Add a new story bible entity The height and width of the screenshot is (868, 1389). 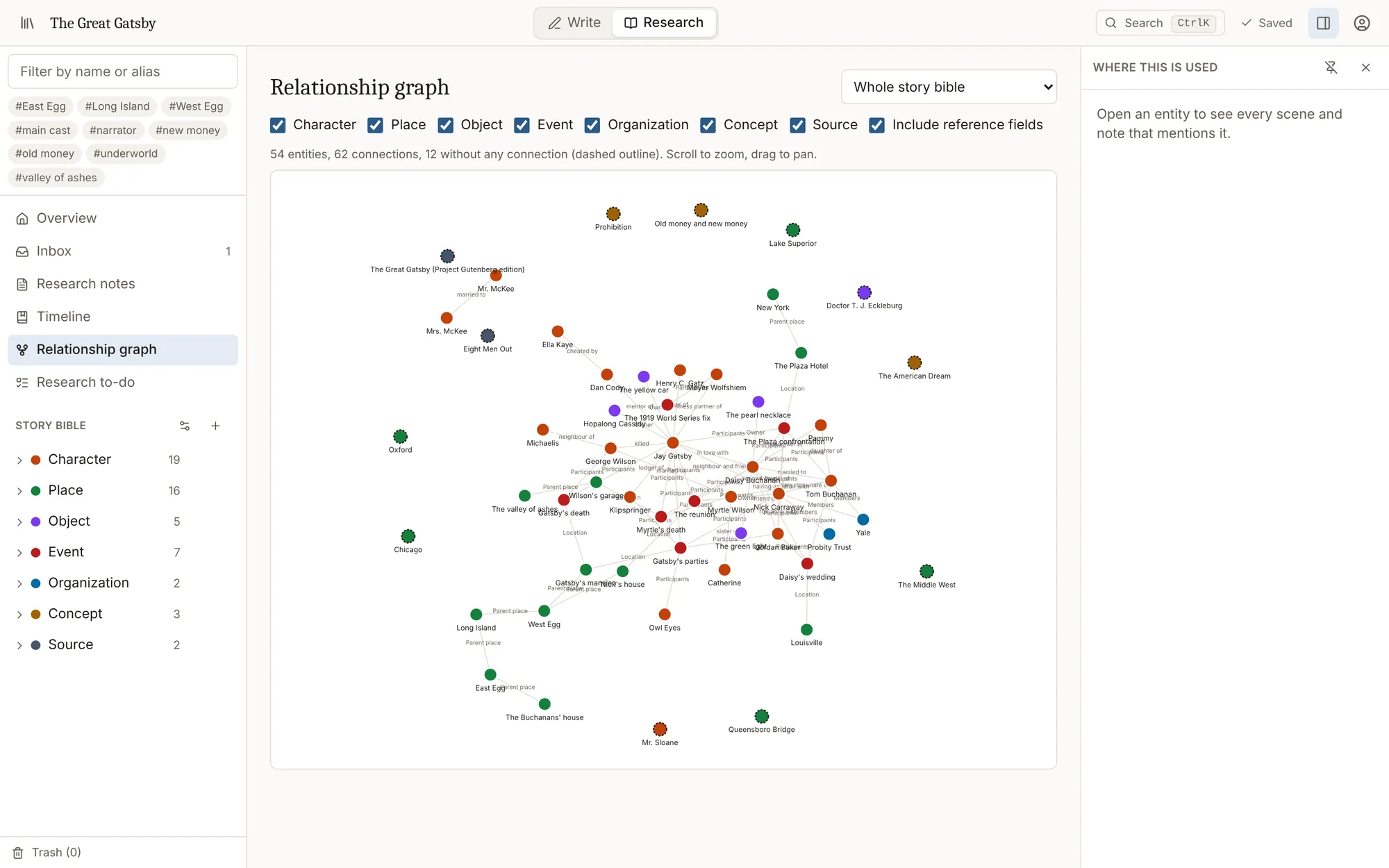[x=215, y=426]
